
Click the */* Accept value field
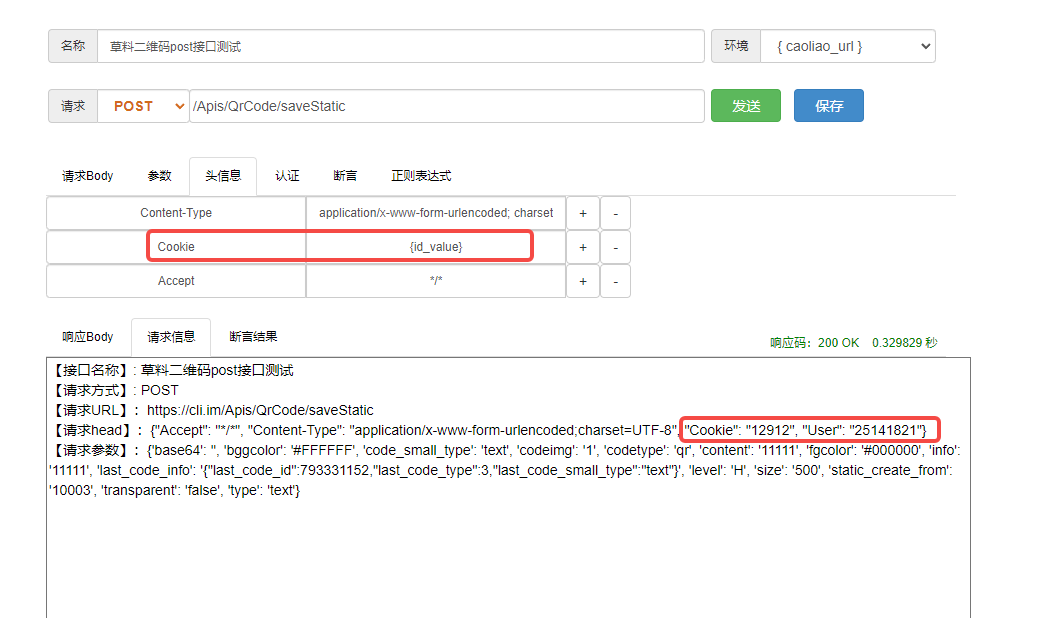coord(436,281)
